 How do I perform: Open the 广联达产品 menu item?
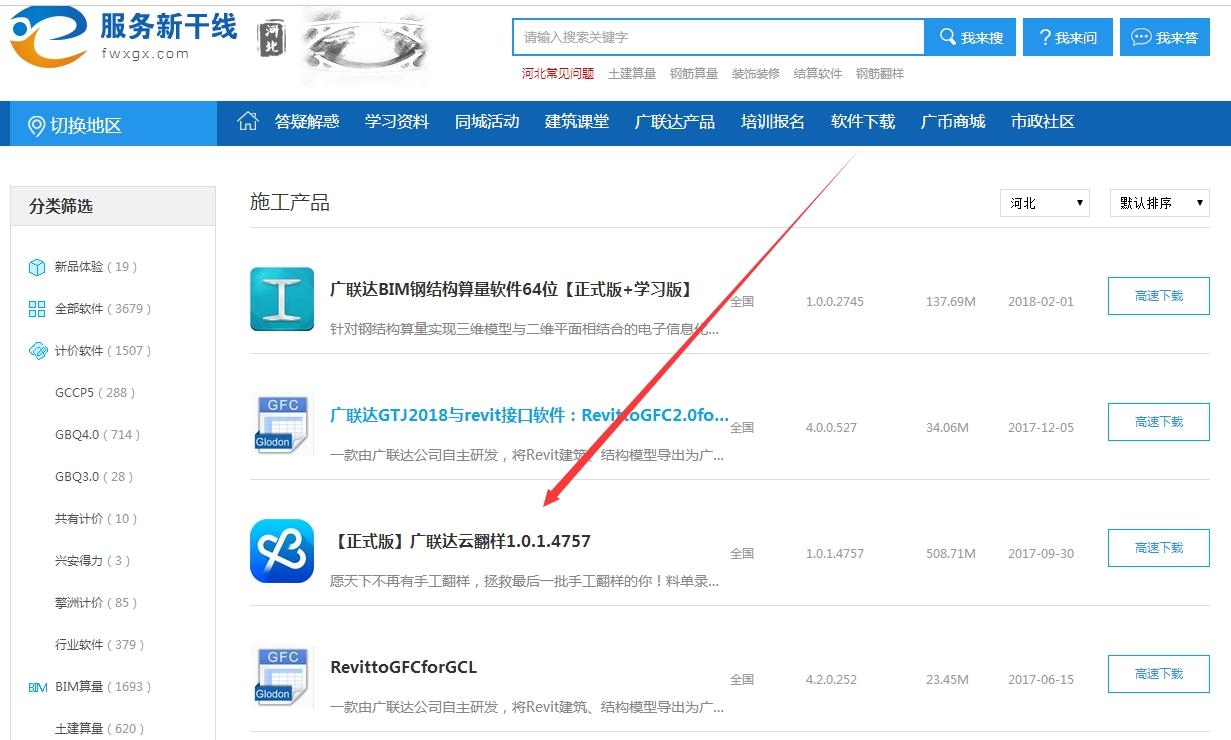click(675, 121)
